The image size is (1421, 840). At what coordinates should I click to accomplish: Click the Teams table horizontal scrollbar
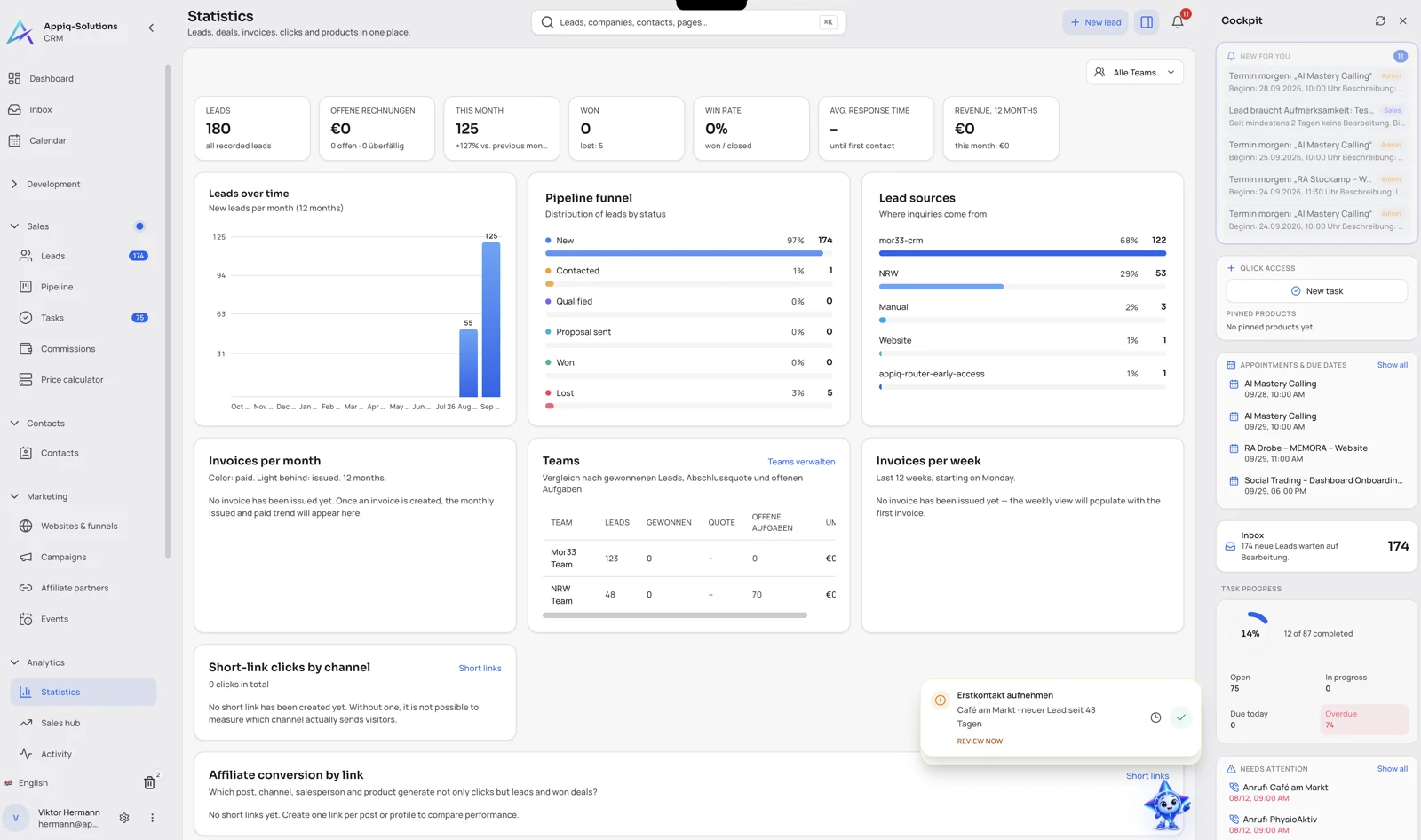click(675, 615)
